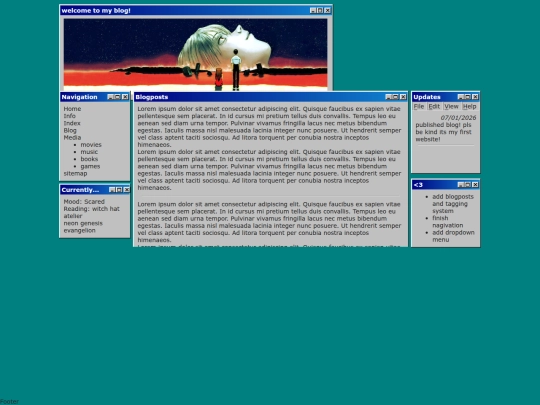
Task: Minimize the Navigation window
Action: (x=111, y=97)
